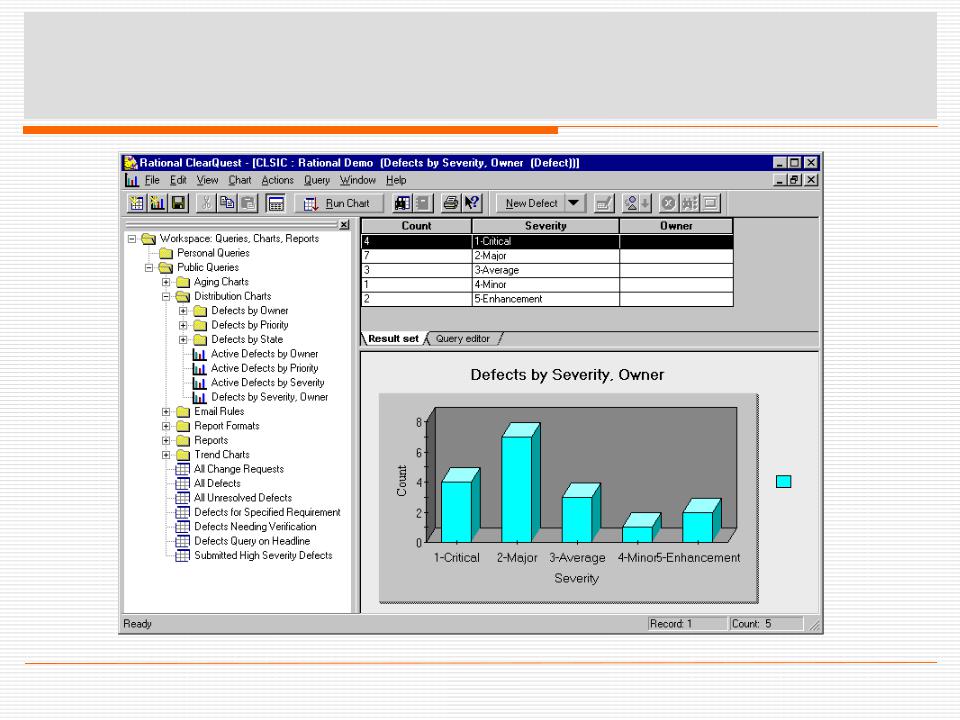Click the New Query toolbar icon

click(137, 203)
